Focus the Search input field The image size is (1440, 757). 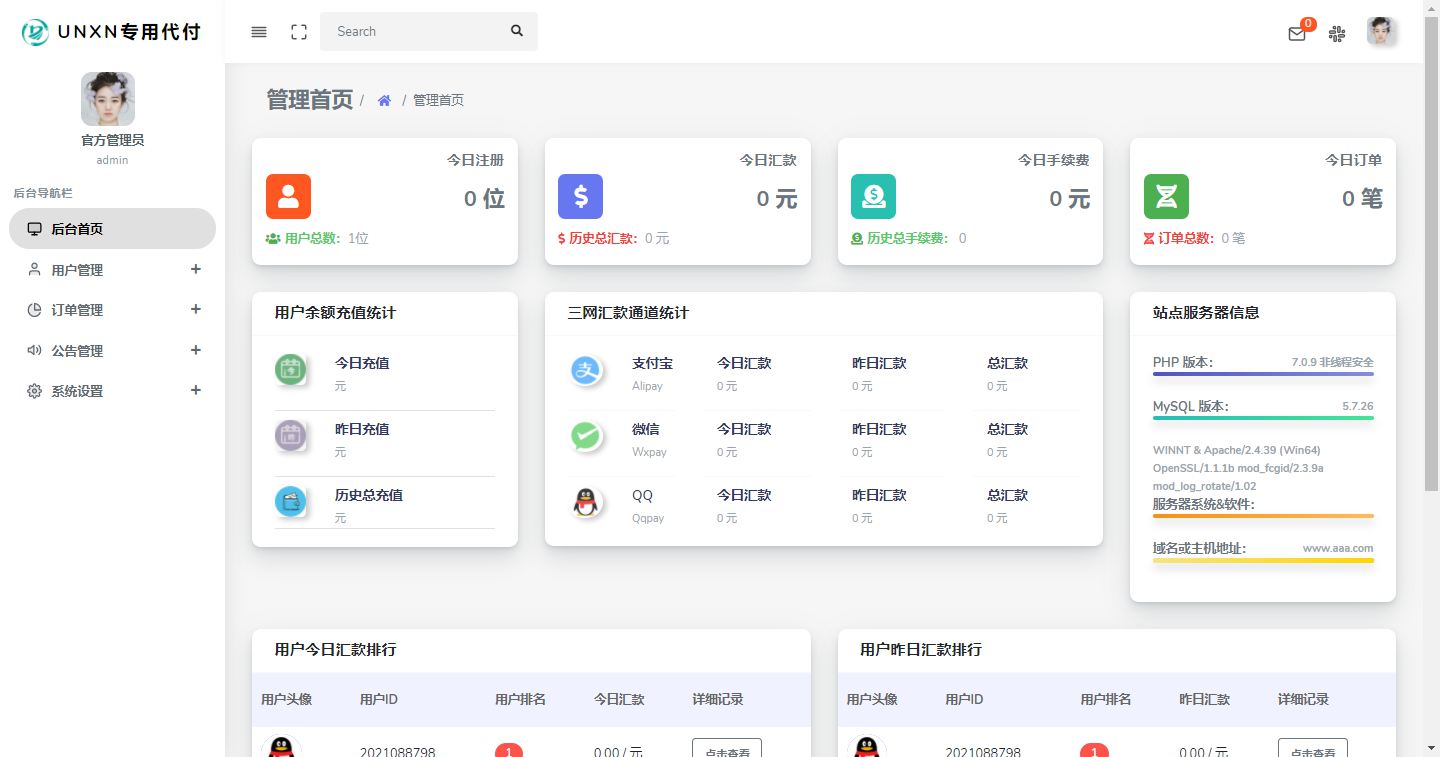pyautogui.click(x=415, y=31)
